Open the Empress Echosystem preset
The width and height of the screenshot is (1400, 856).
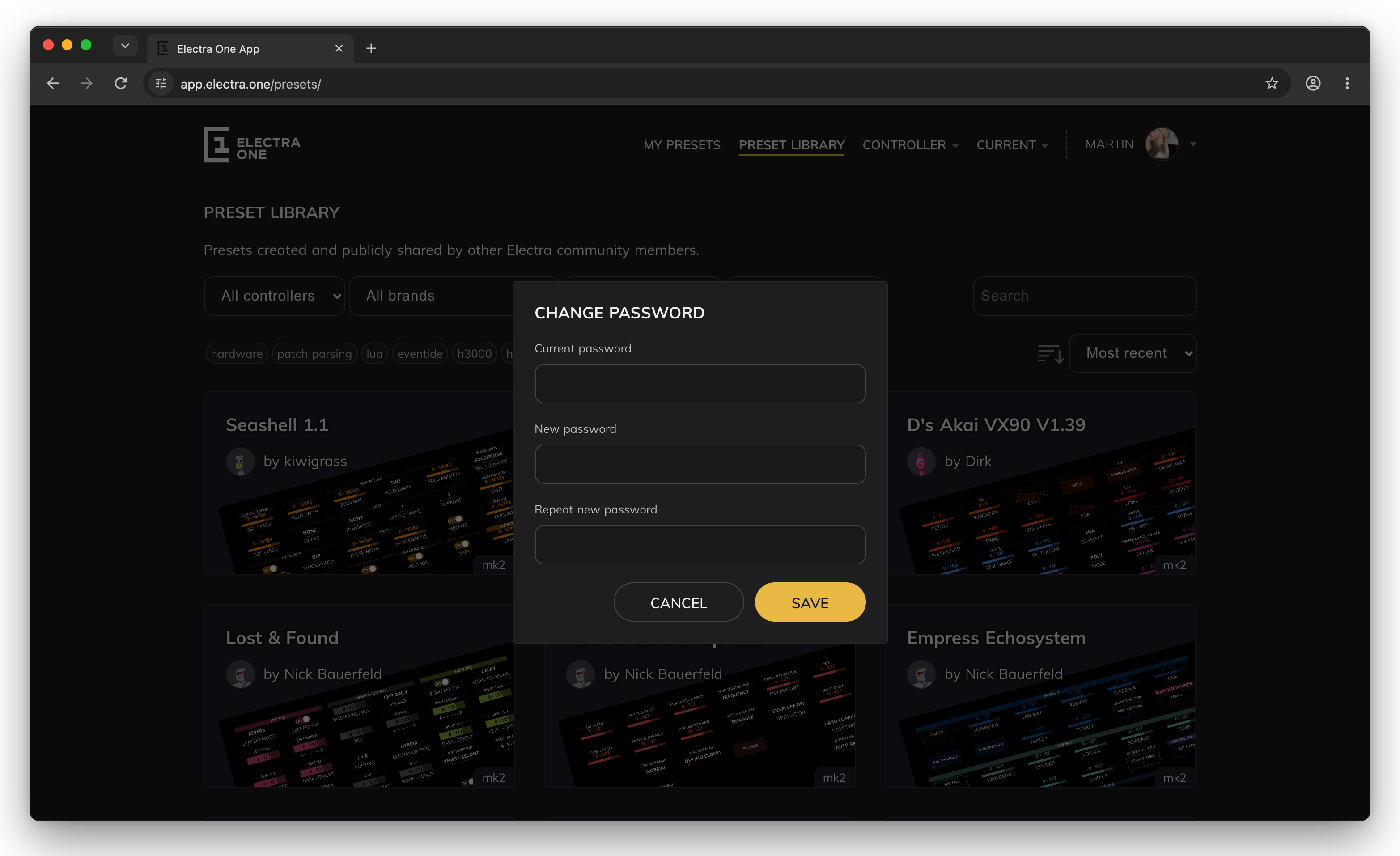[996, 638]
